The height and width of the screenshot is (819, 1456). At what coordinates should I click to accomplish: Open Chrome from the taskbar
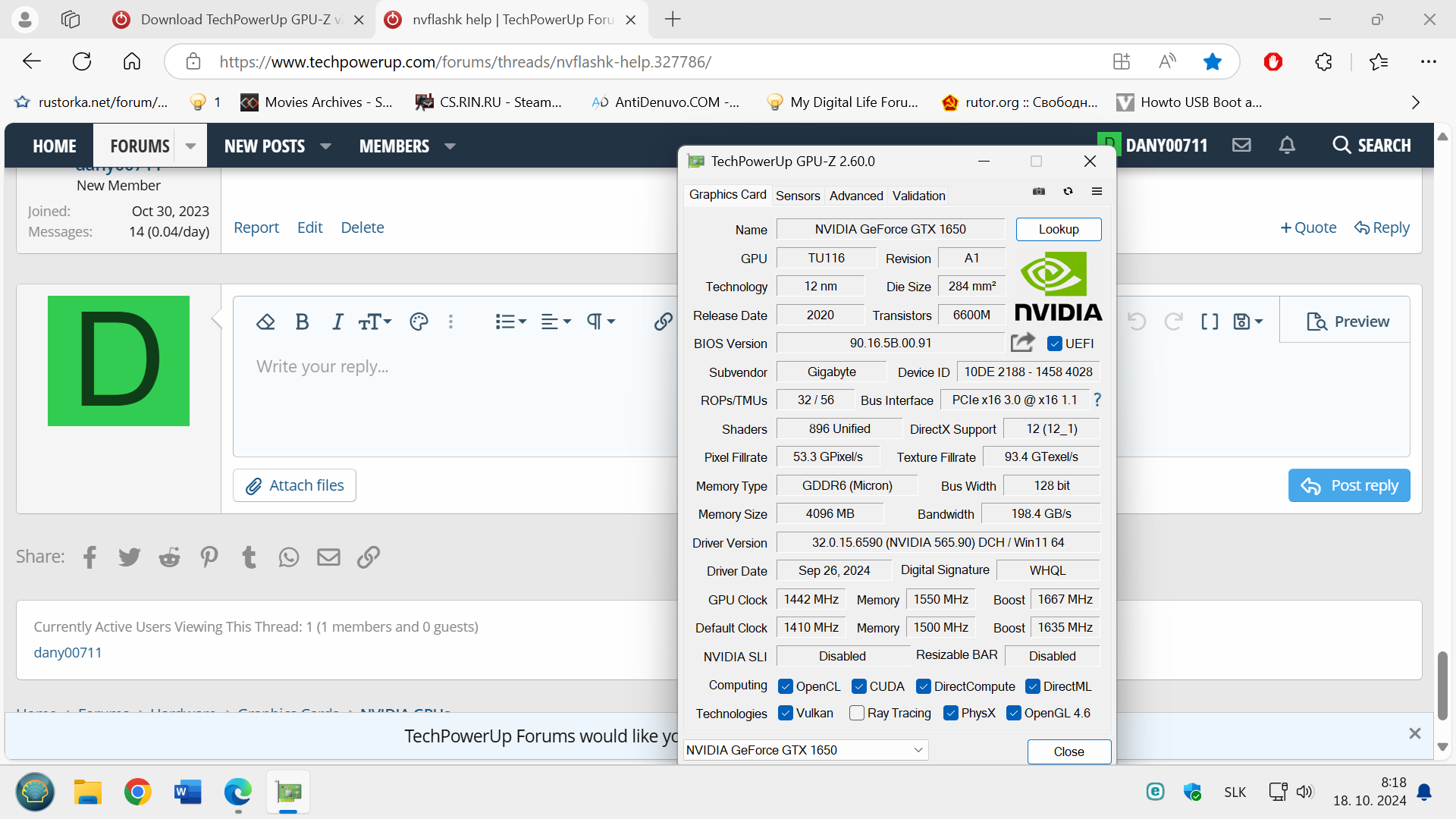[x=137, y=792]
